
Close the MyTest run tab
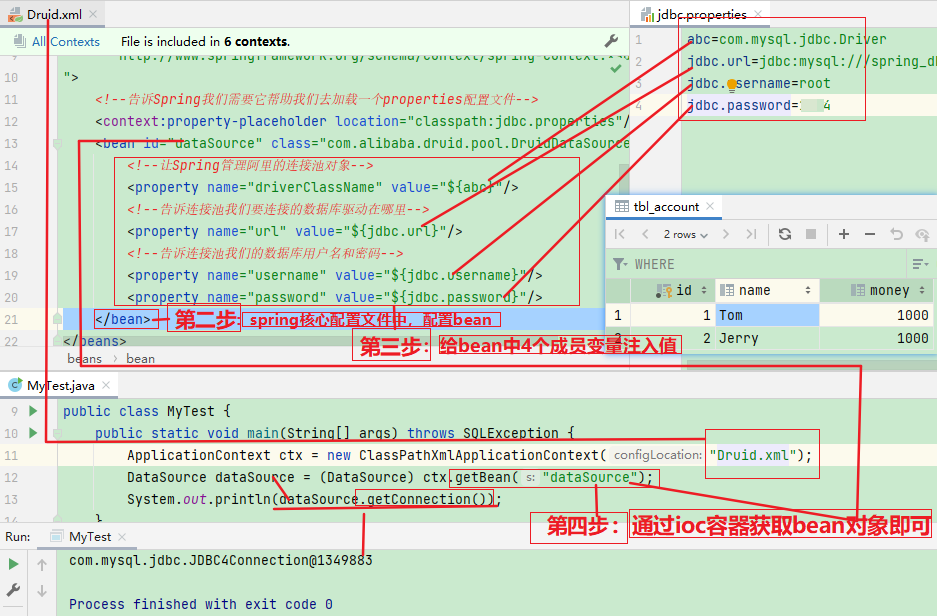(x=122, y=537)
